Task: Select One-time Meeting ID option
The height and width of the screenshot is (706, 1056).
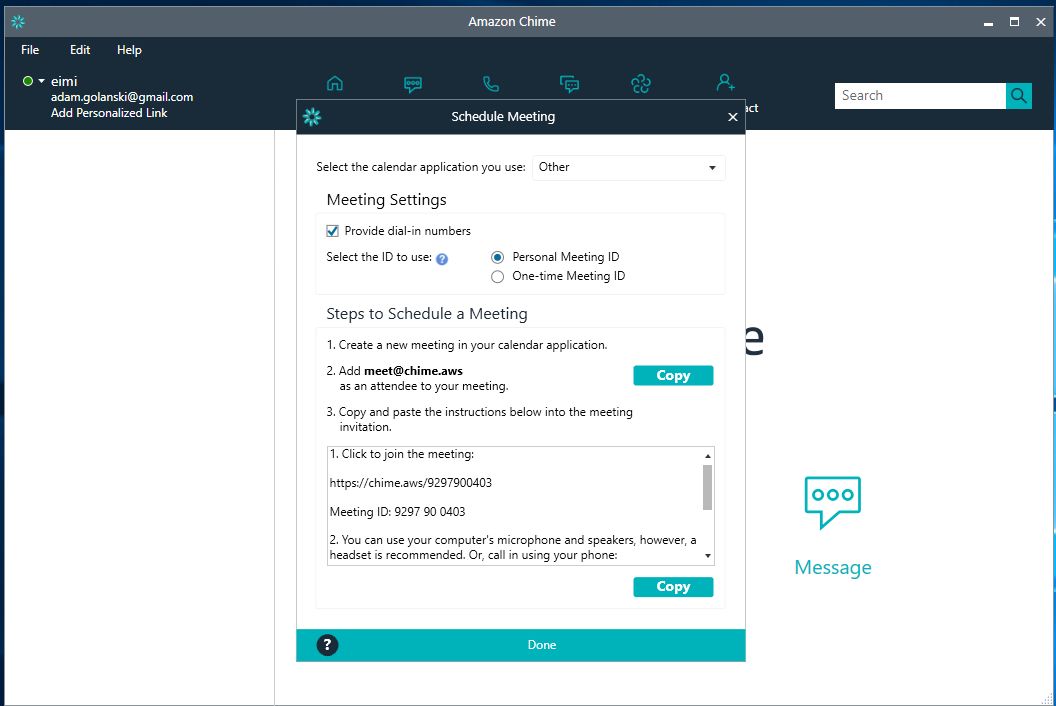Action: pyautogui.click(x=498, y=276)
